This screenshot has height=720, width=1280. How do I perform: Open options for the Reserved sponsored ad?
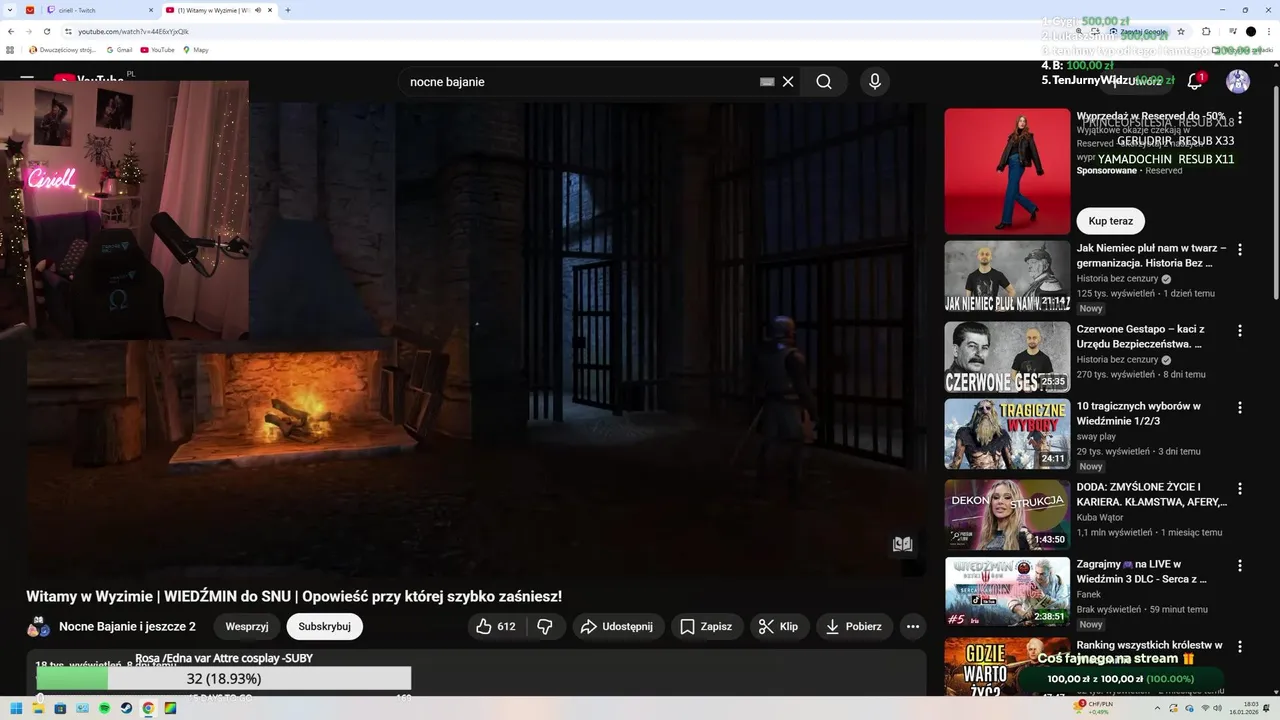point(1240,118)
